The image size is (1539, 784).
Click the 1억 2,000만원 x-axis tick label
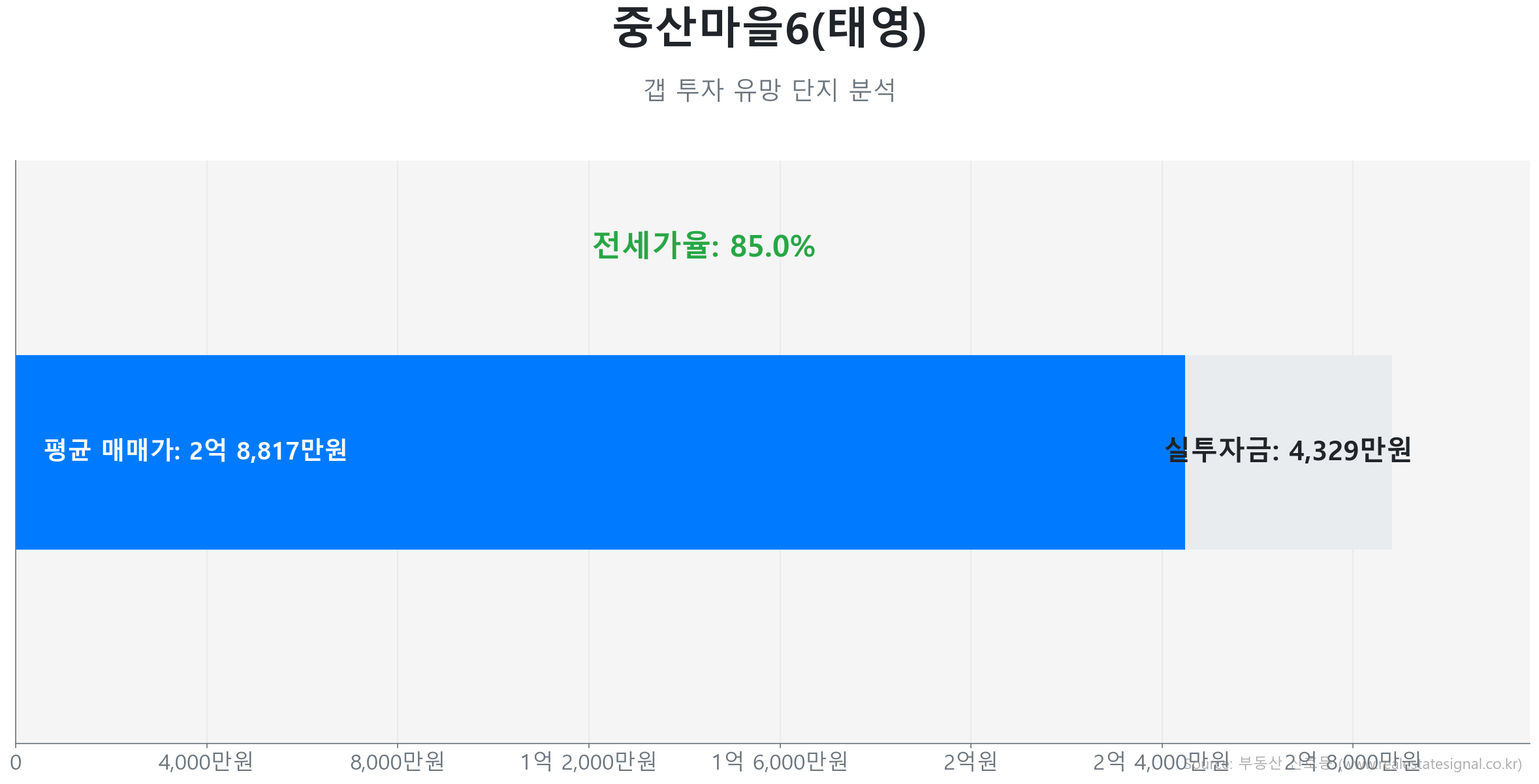[588, 762]
